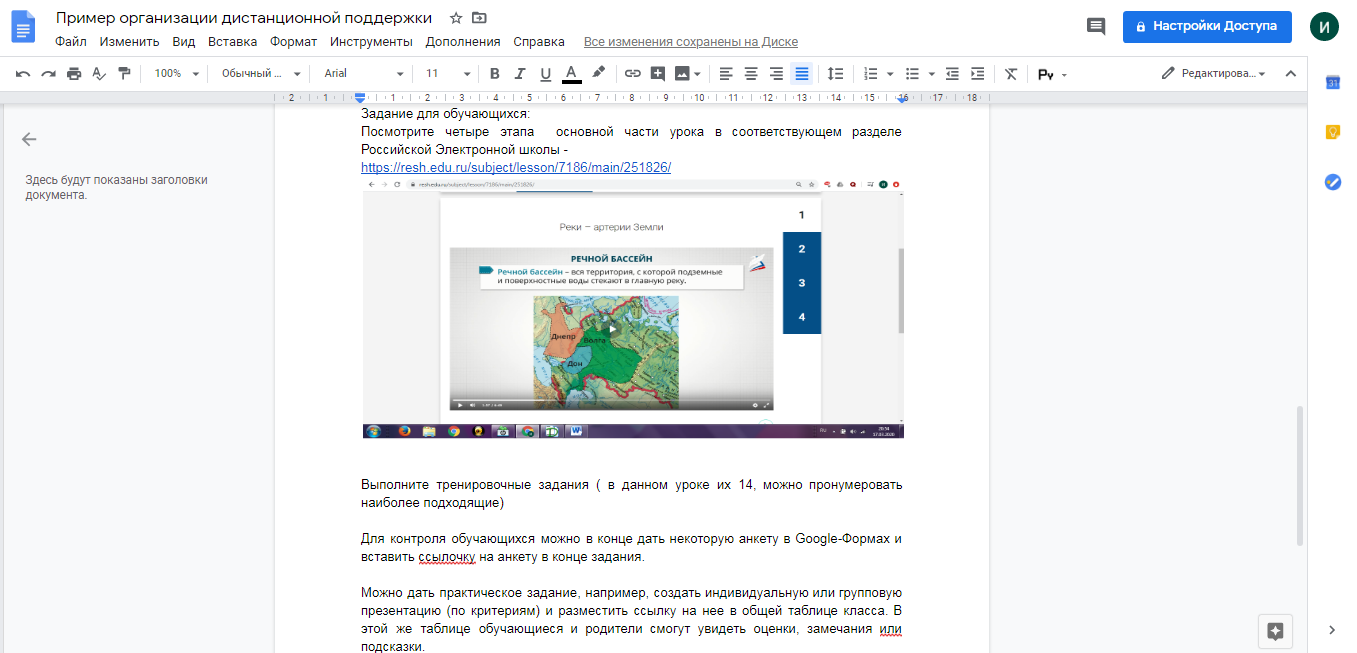
Task: Click the embedded lesson screenshot image
Action: (632, 308)
